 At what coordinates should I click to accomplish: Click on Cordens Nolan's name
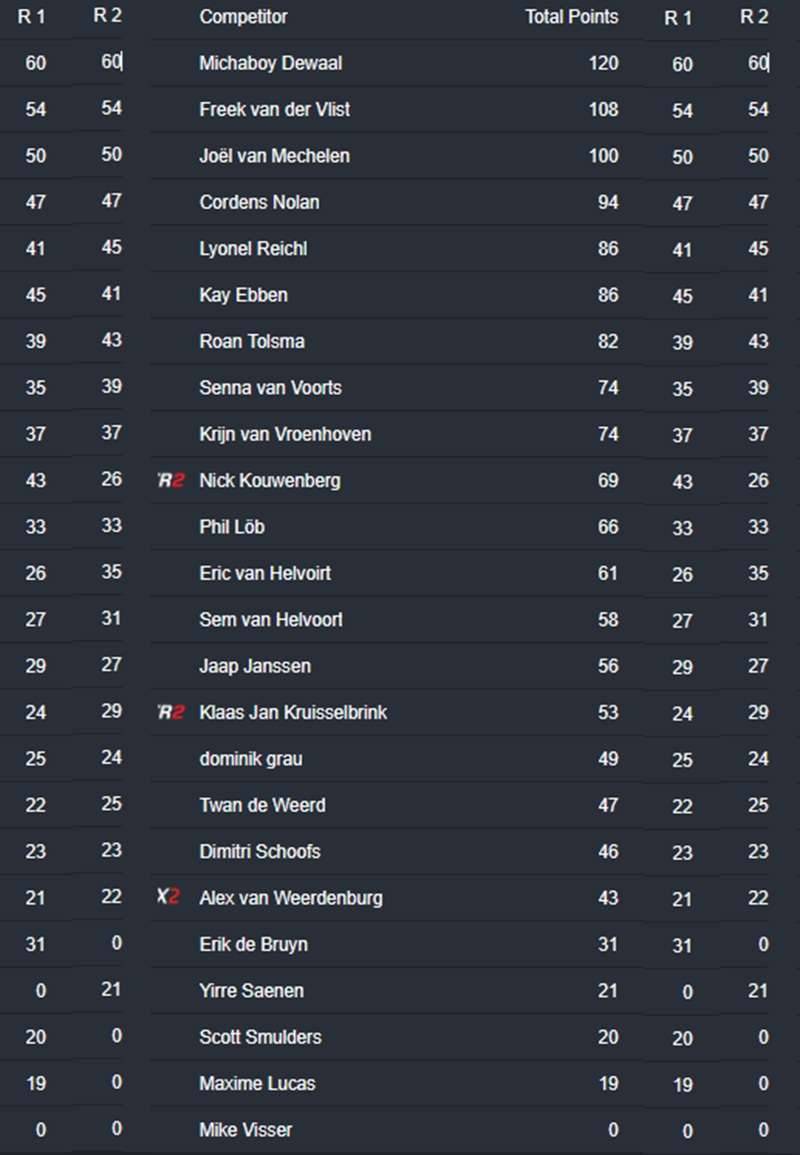click(259, 202)
